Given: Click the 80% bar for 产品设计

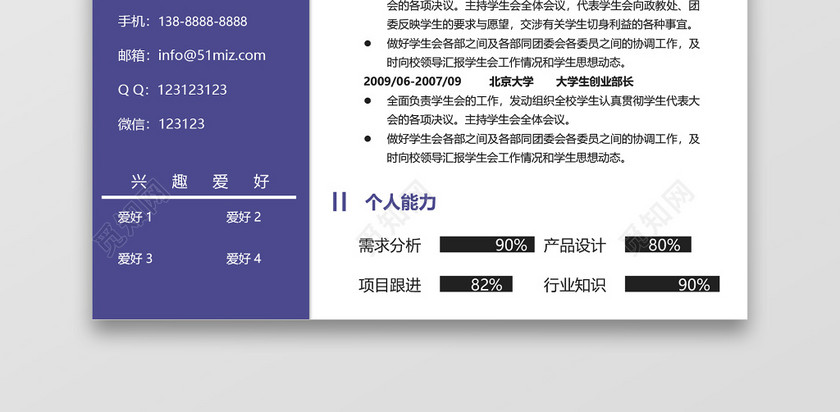Looking at the screenshot, I should tap(658, 244).
